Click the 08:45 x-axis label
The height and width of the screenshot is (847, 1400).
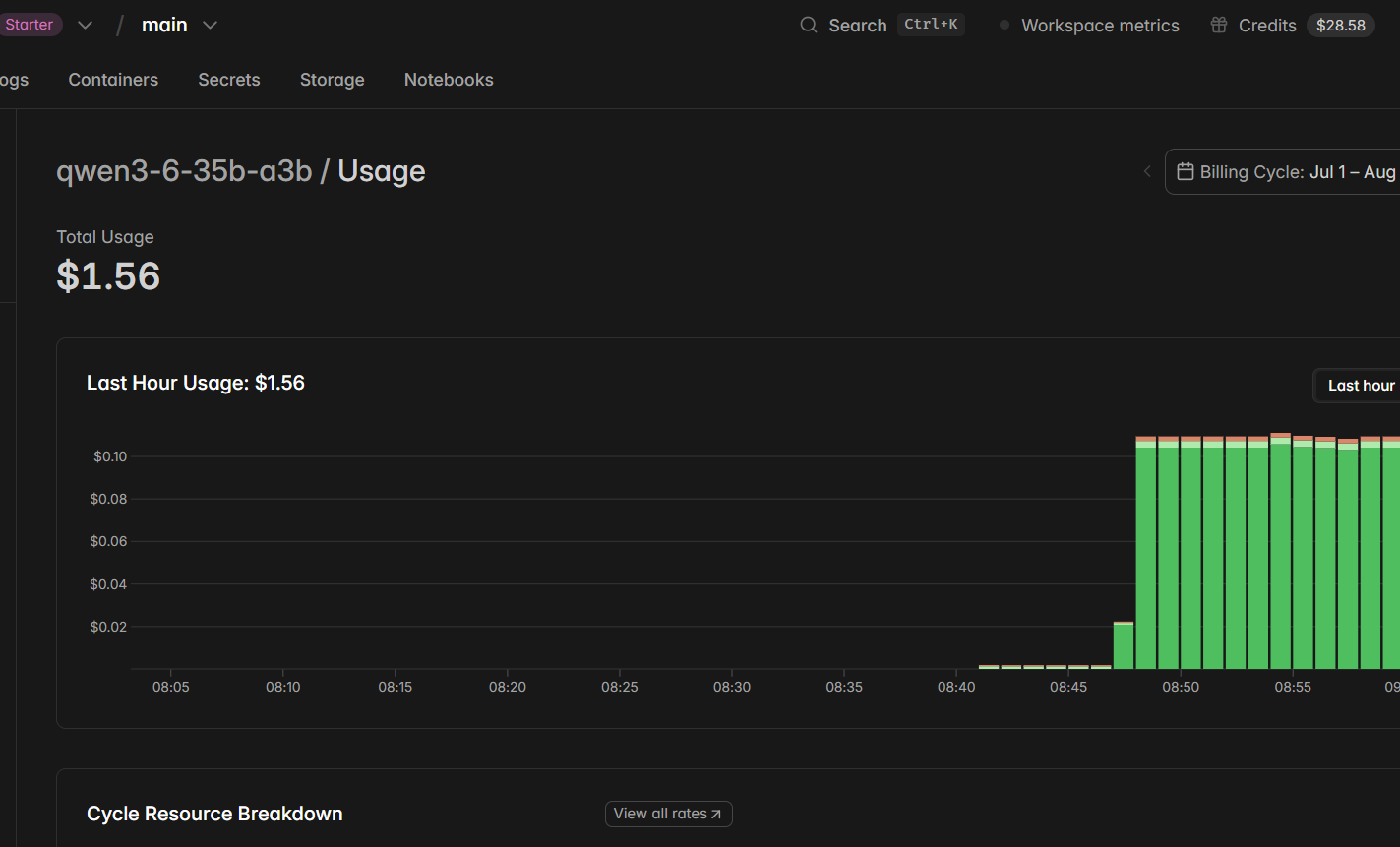pos(1068,687)
